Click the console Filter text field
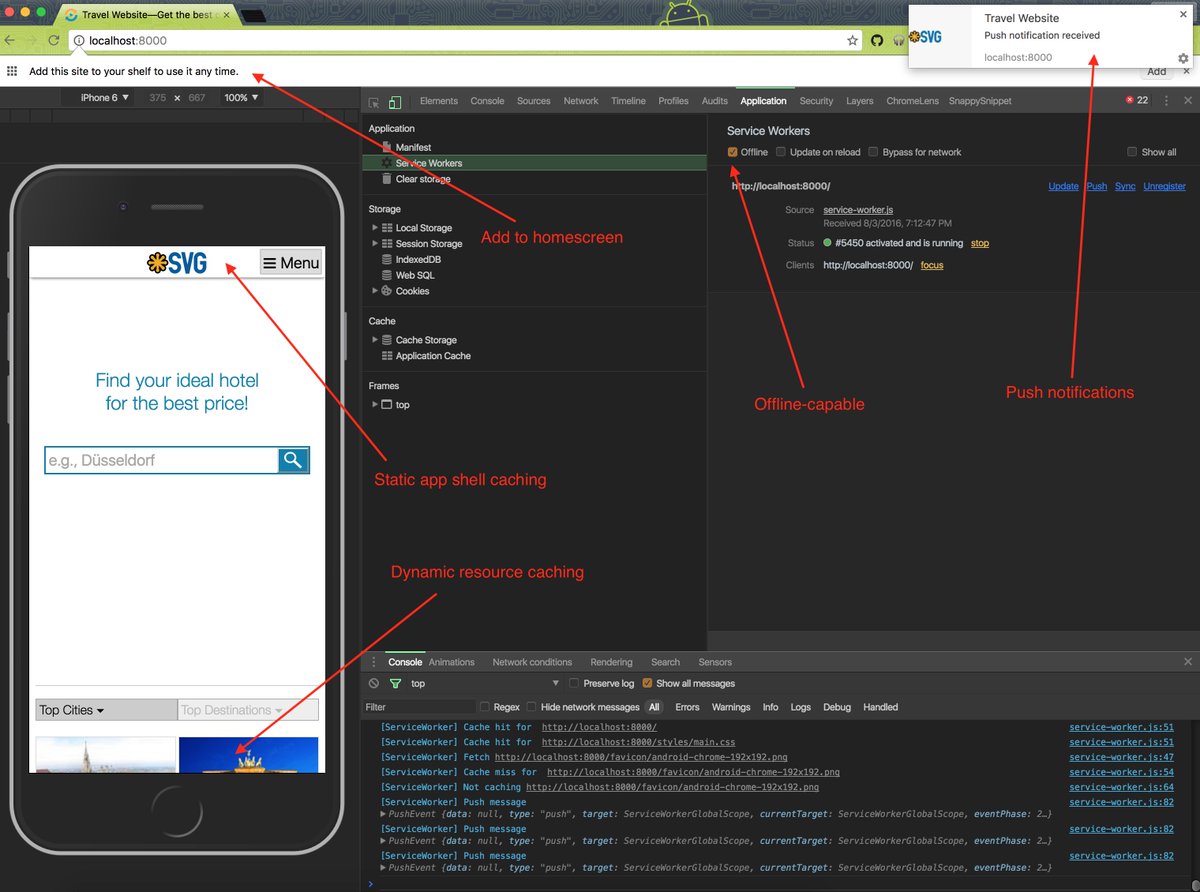The image size is (1200, 892). coord(418,707)
